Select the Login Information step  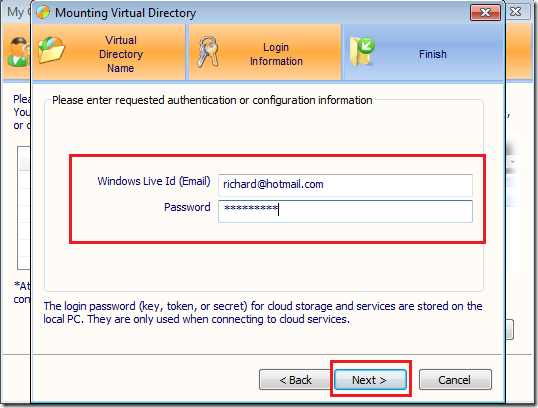[265, 52]
